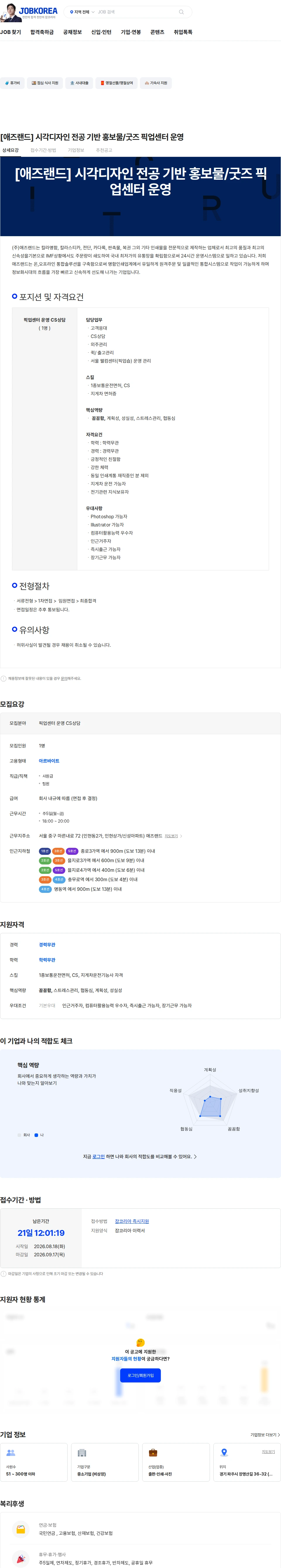
Task: Click the 위치 map pin icon
Action: [x=224, y=1452]
